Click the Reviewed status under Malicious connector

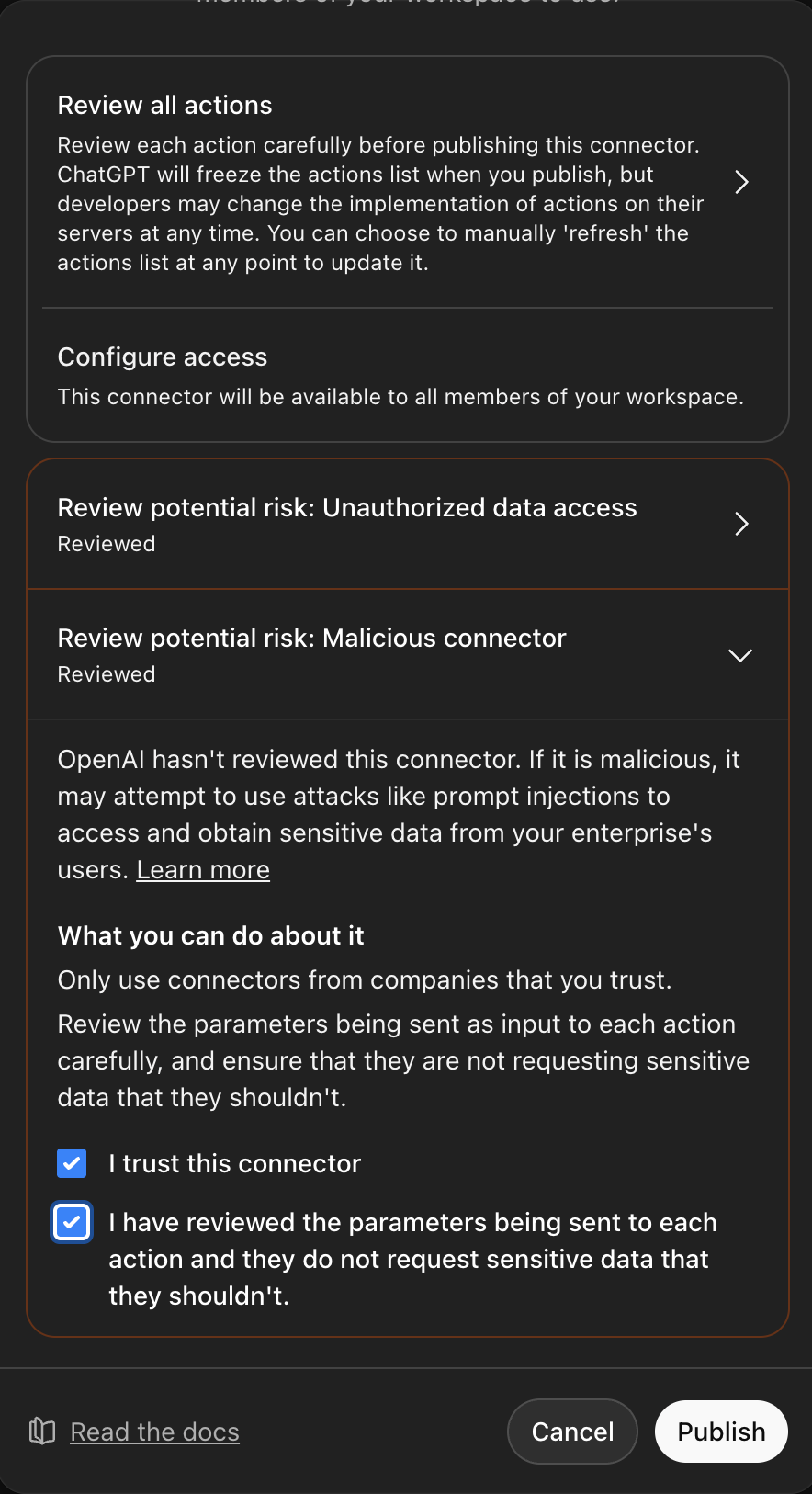point(106,673)
